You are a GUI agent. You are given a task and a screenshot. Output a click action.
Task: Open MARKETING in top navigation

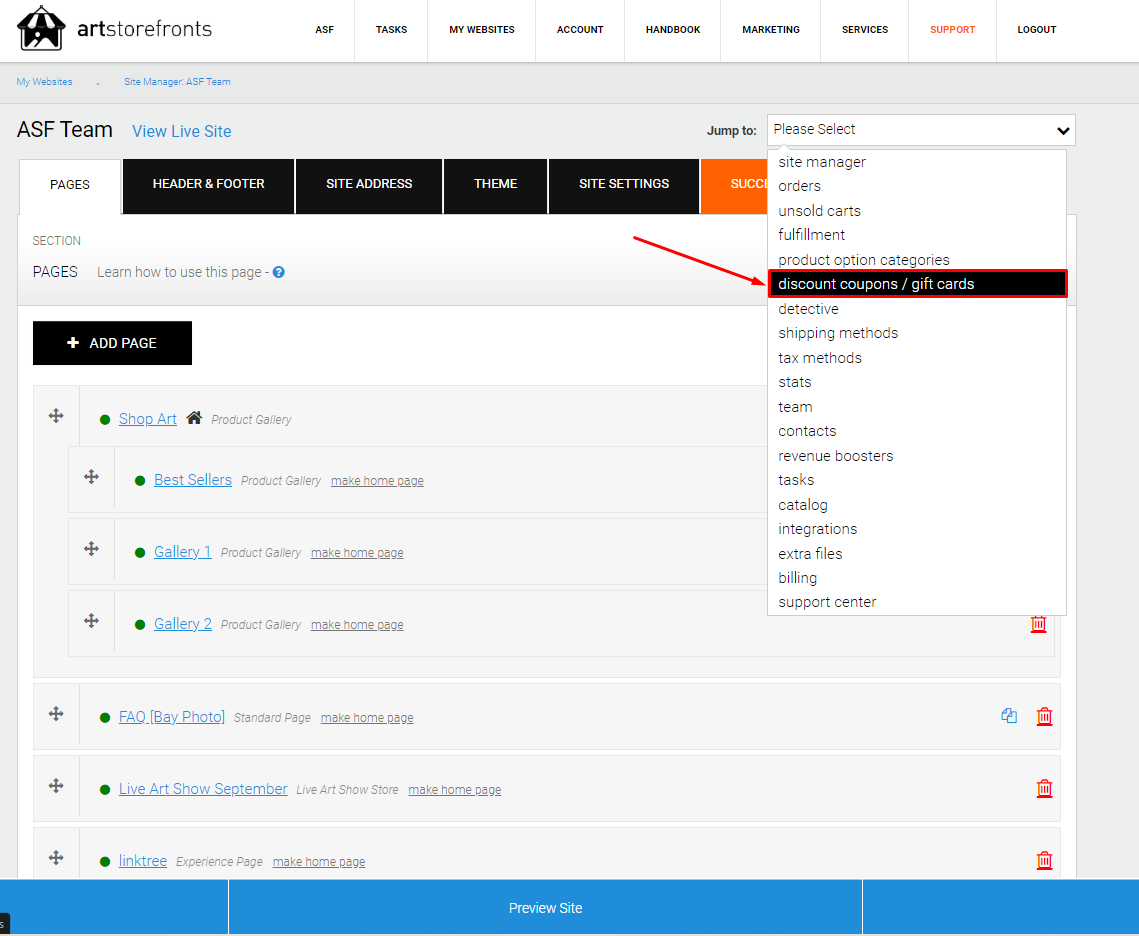(x=771, y=30)
